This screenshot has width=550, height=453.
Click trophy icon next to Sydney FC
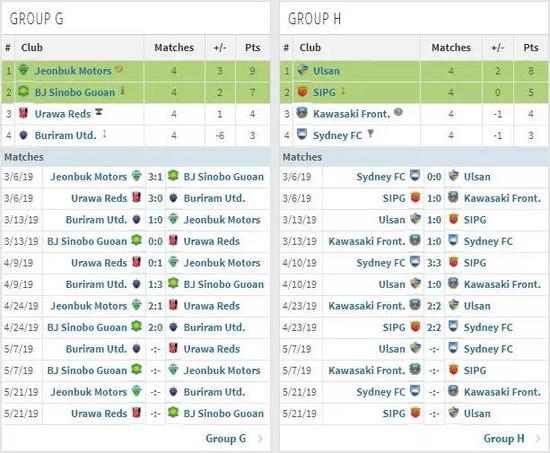point(370,133)
